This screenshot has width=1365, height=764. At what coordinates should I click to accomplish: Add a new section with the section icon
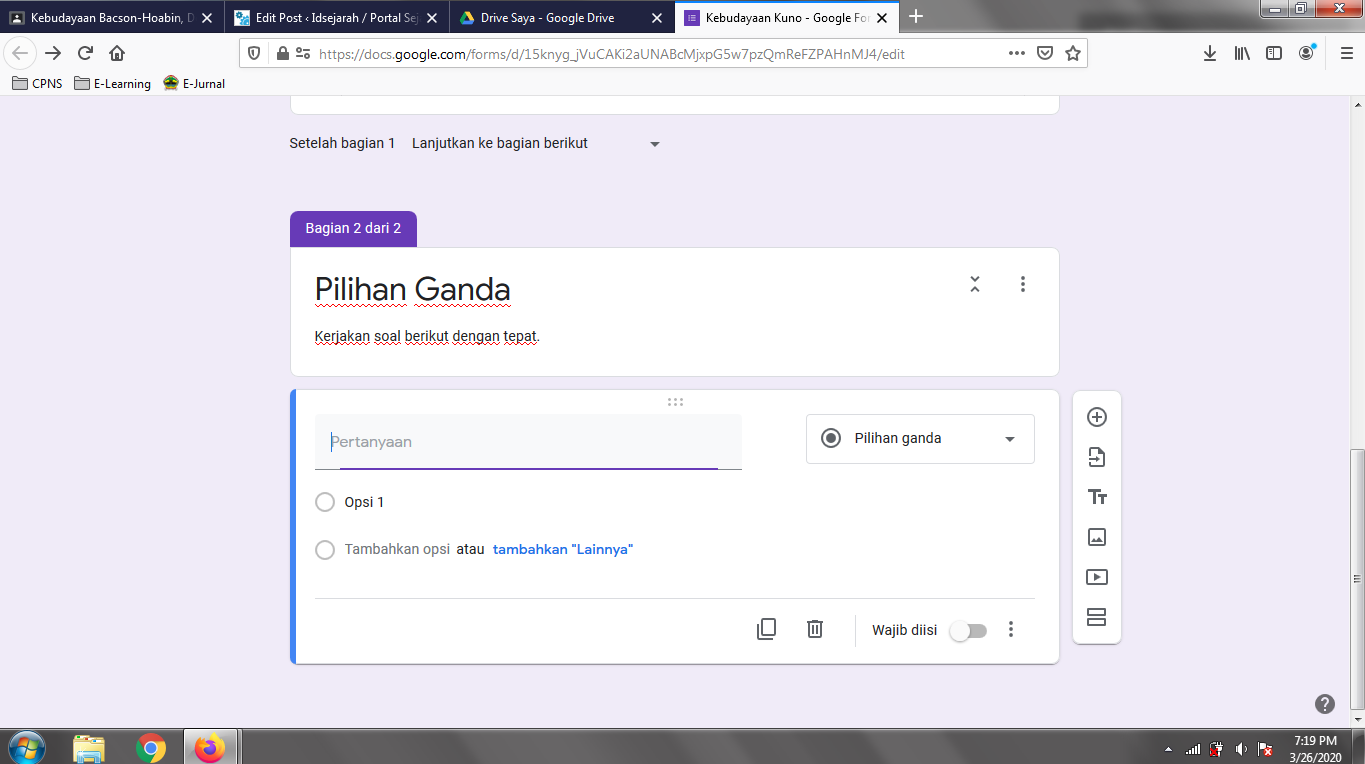click(x=1096, y=617)
